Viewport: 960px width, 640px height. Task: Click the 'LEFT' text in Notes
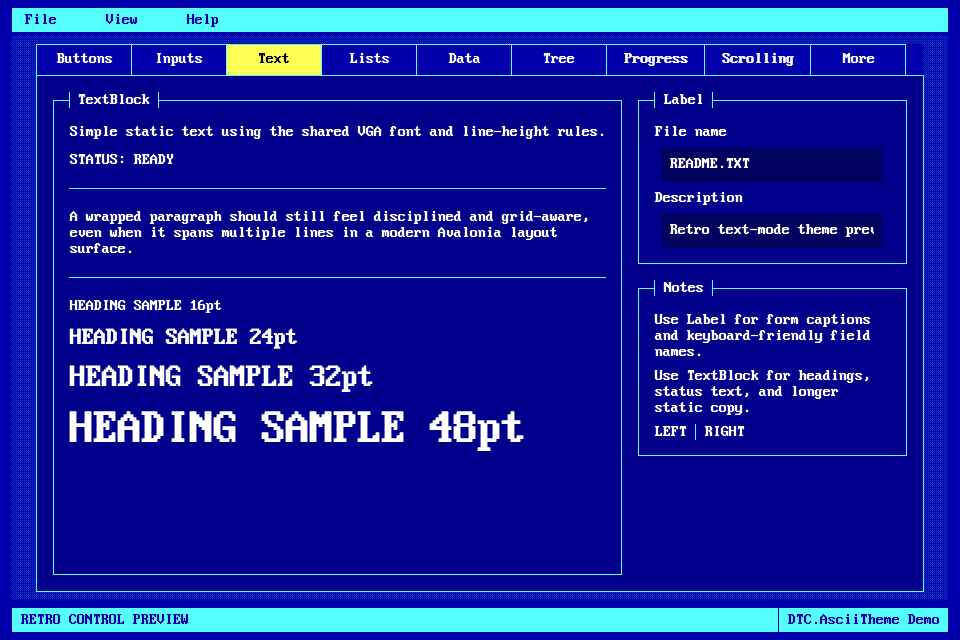click(x=670, y=432)
